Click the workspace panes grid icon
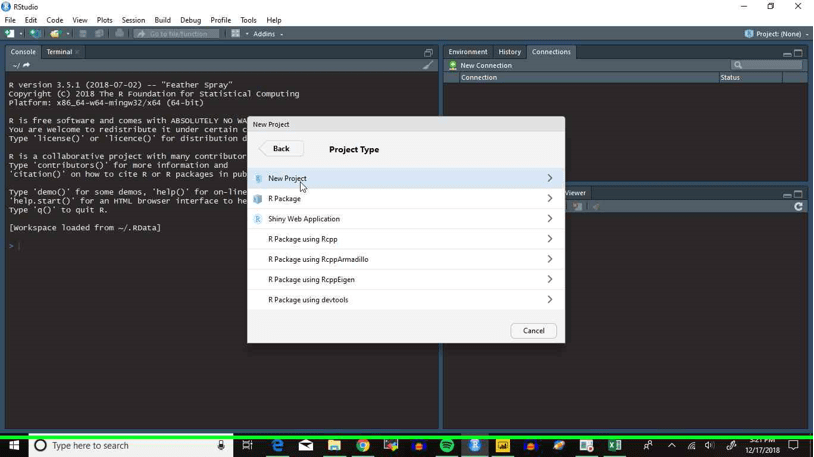The height and width of the screenshot is (457, 814). (x=235, y=34)
